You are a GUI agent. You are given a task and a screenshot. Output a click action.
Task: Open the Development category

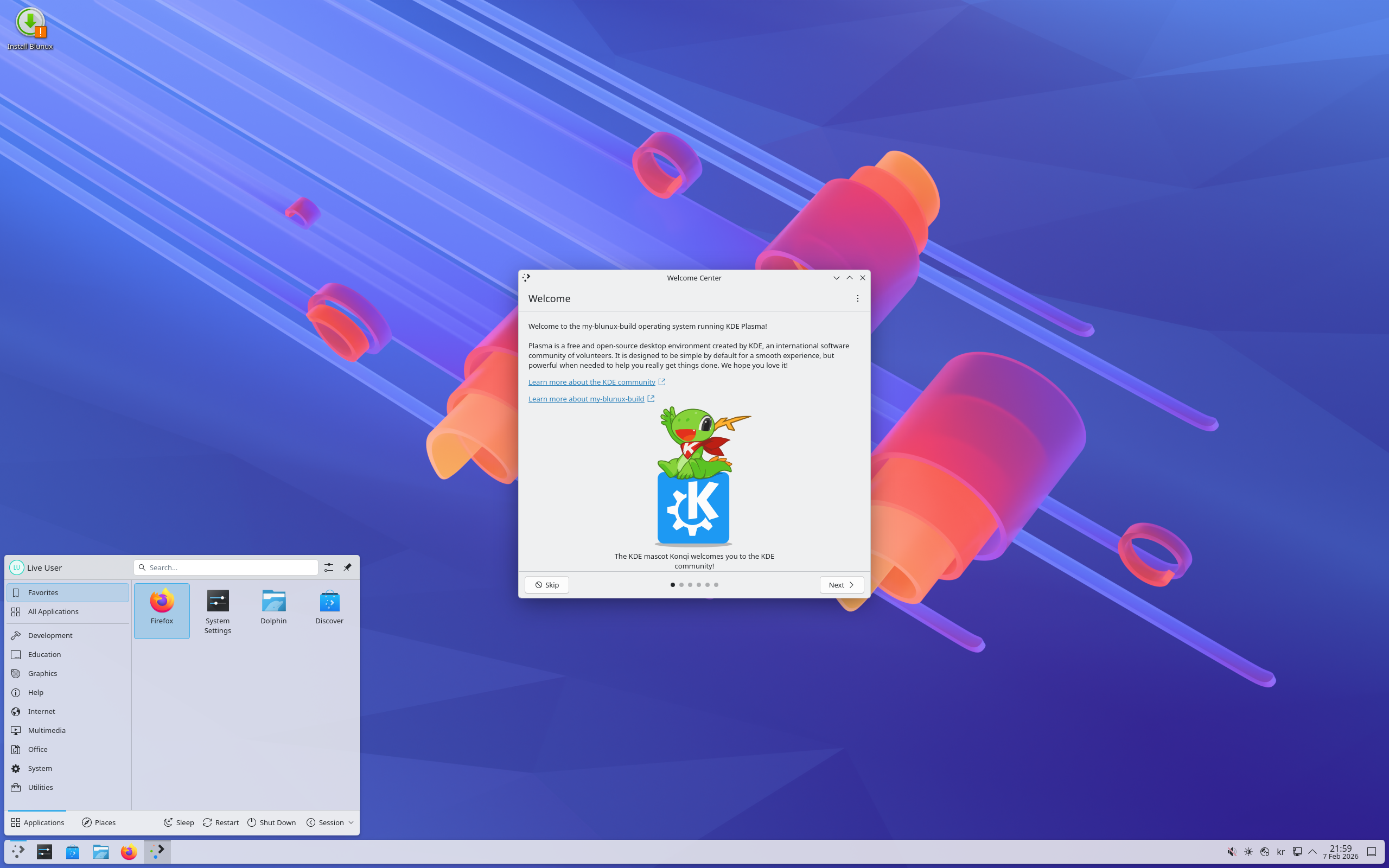pos(68,635)
